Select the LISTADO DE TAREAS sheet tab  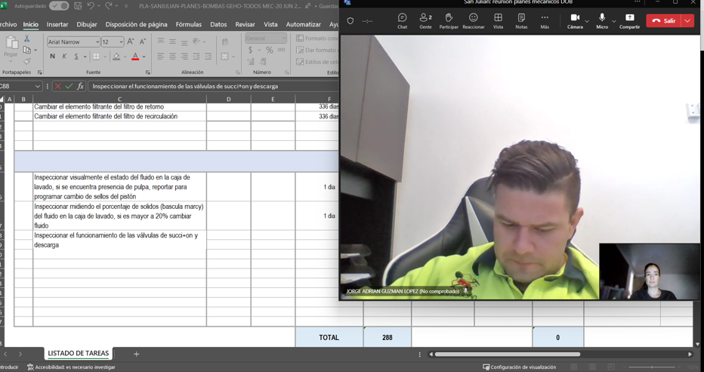pyautogui.click(x=78, y=353)
